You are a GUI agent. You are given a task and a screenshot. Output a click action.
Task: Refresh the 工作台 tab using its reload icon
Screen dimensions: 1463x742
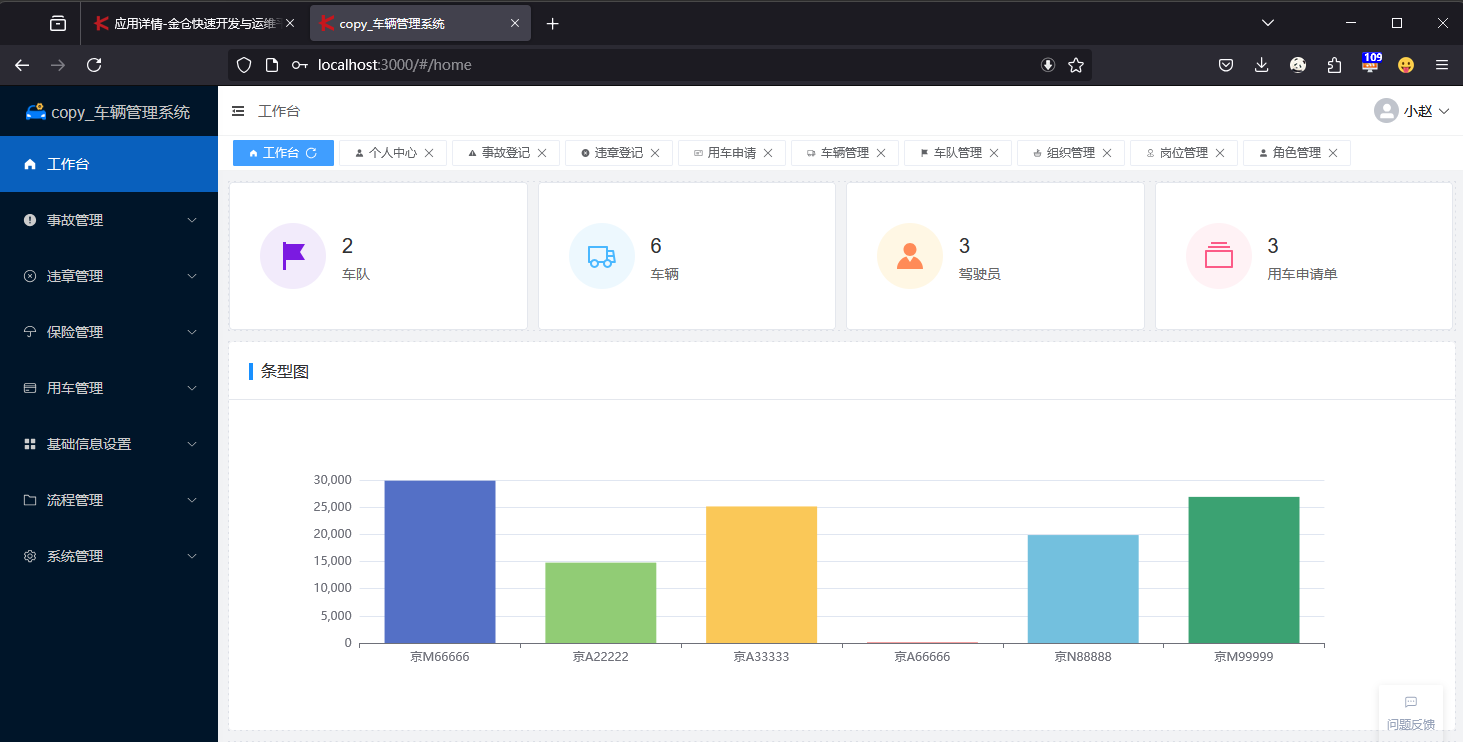coord(312,153)
